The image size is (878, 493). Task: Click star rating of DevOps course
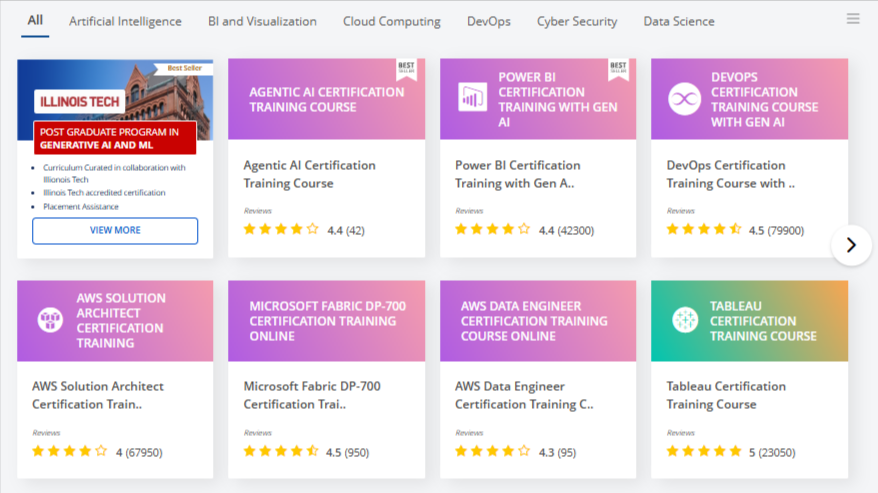pyautogui.click(x=704, y=229)
